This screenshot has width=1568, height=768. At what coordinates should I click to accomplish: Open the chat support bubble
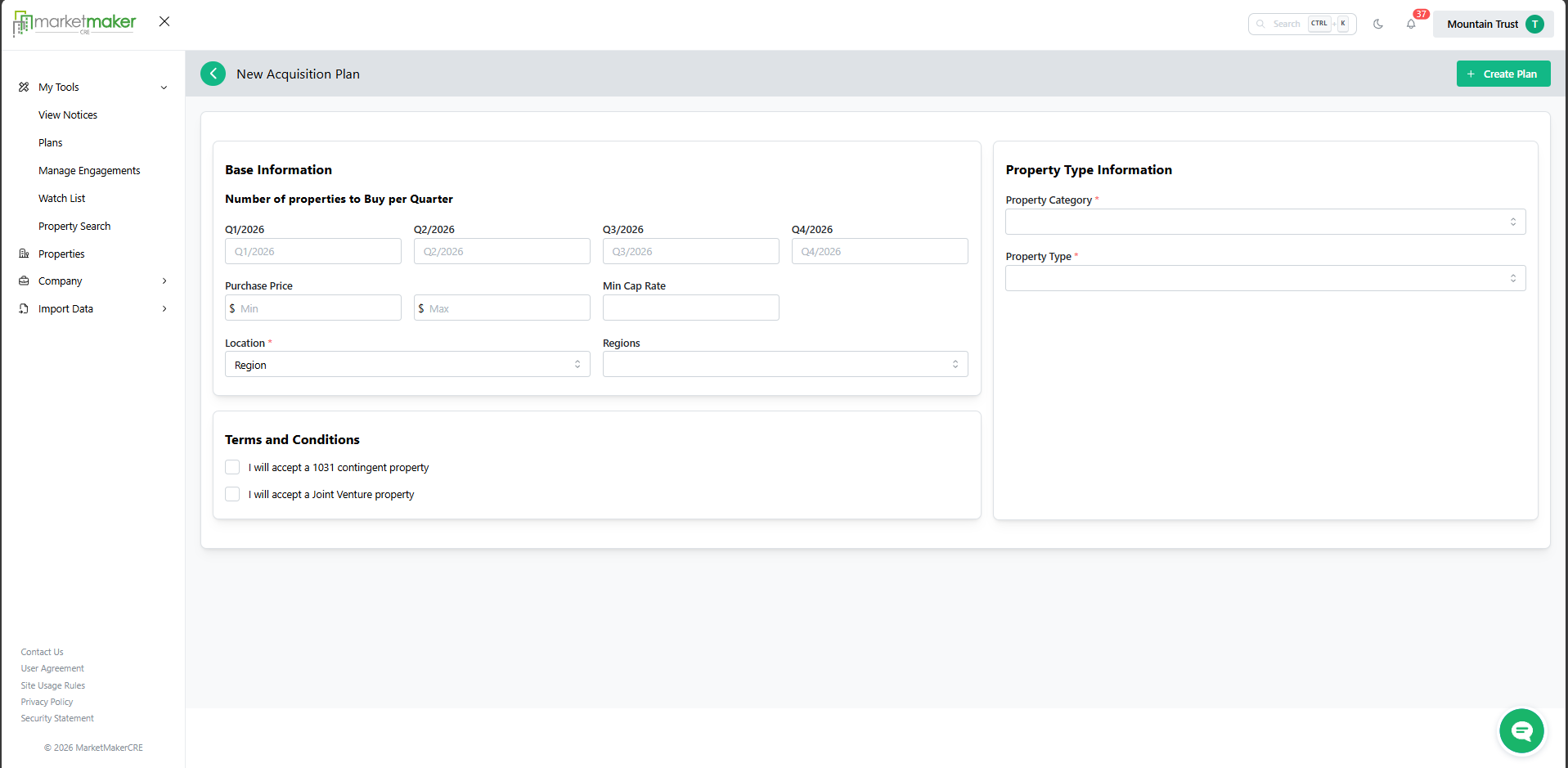pyautogui.click(x=1521, y=730)
